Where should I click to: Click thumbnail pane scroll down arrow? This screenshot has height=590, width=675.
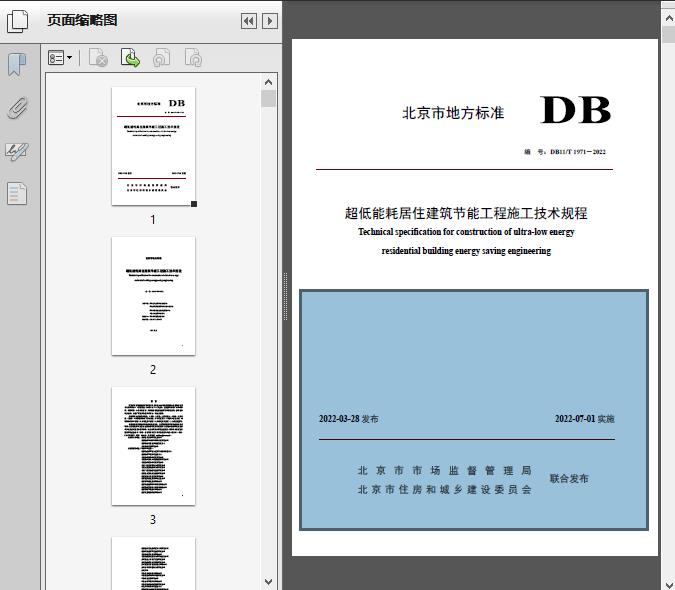point(269,582)
